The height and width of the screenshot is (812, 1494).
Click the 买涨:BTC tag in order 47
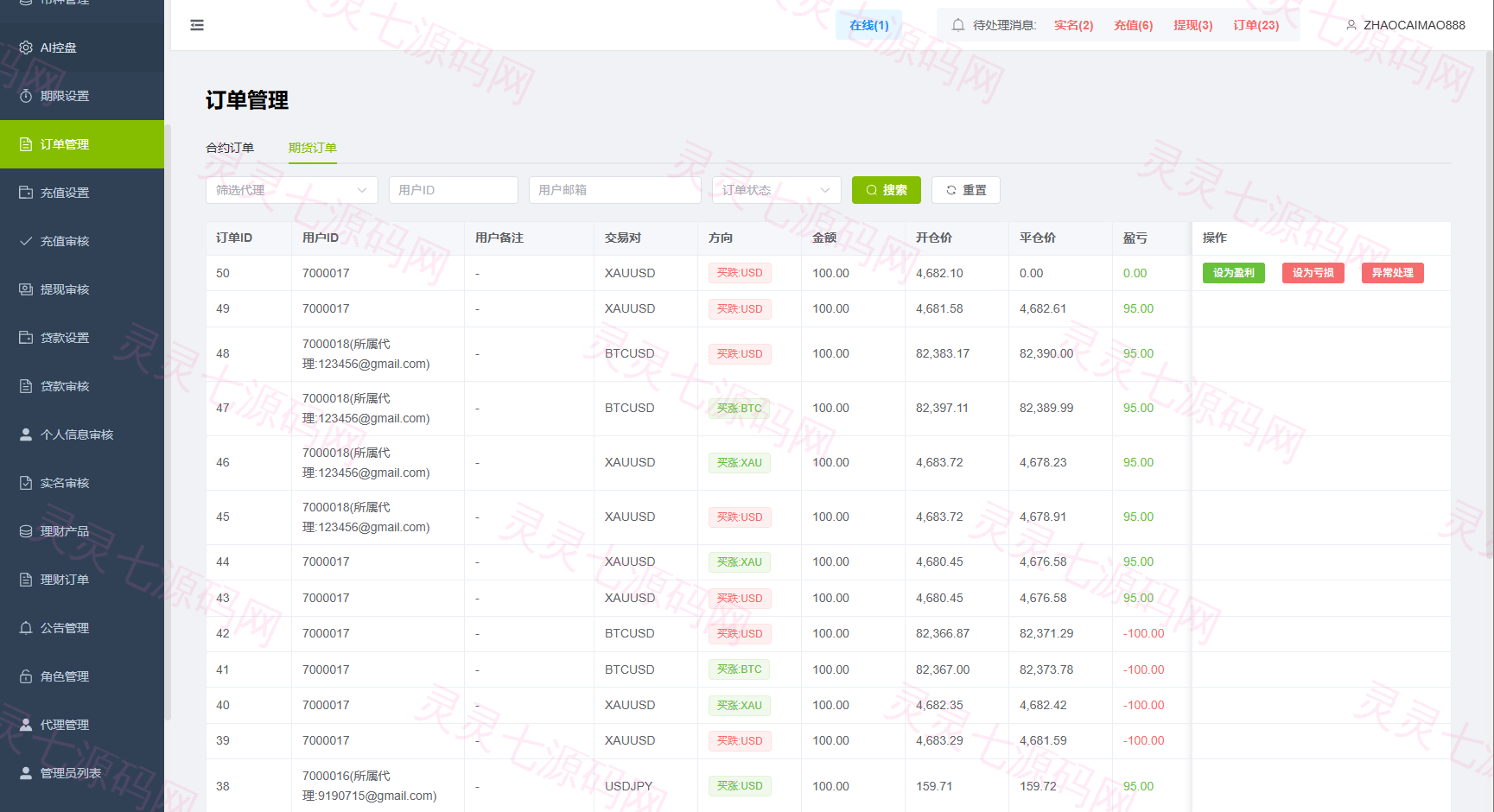[740, 409]
